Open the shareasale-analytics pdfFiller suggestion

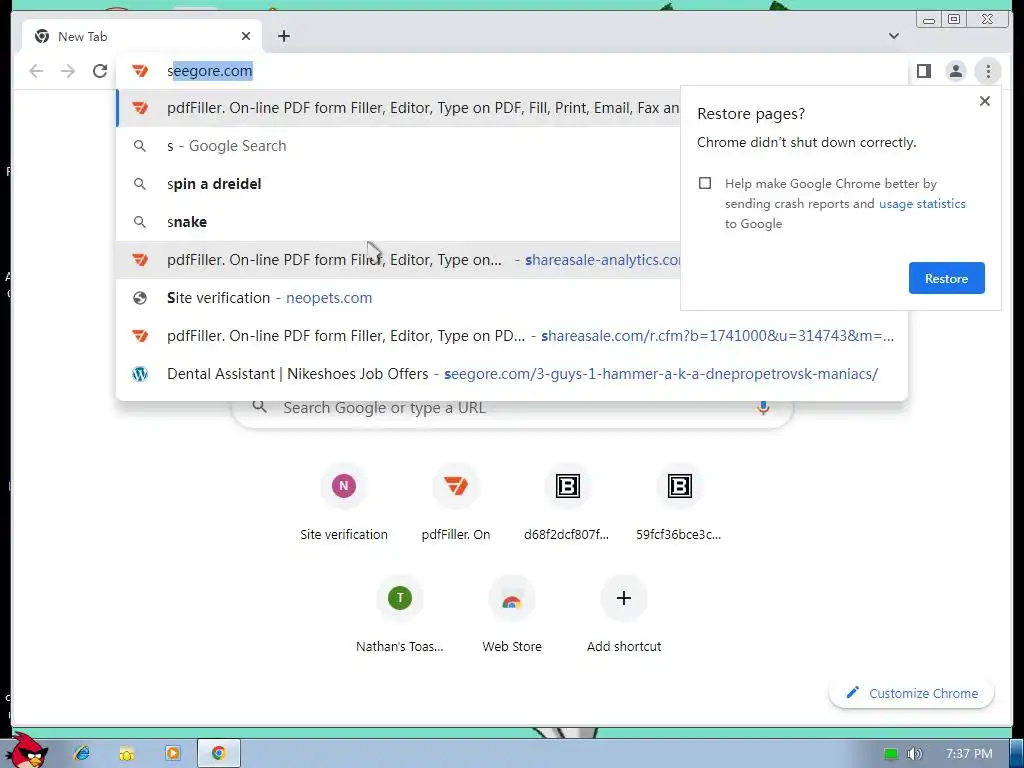tap(398, 259)
